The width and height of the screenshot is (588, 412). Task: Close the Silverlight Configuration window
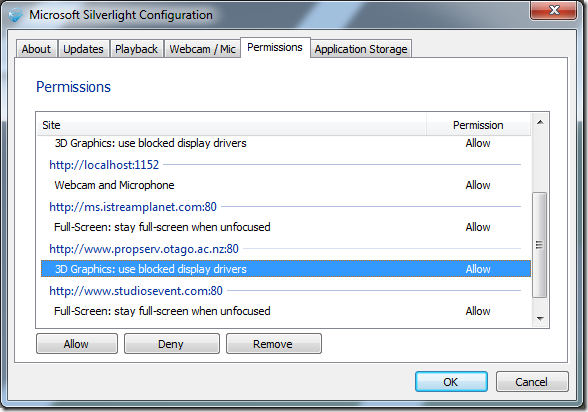(x=554, y=10)
